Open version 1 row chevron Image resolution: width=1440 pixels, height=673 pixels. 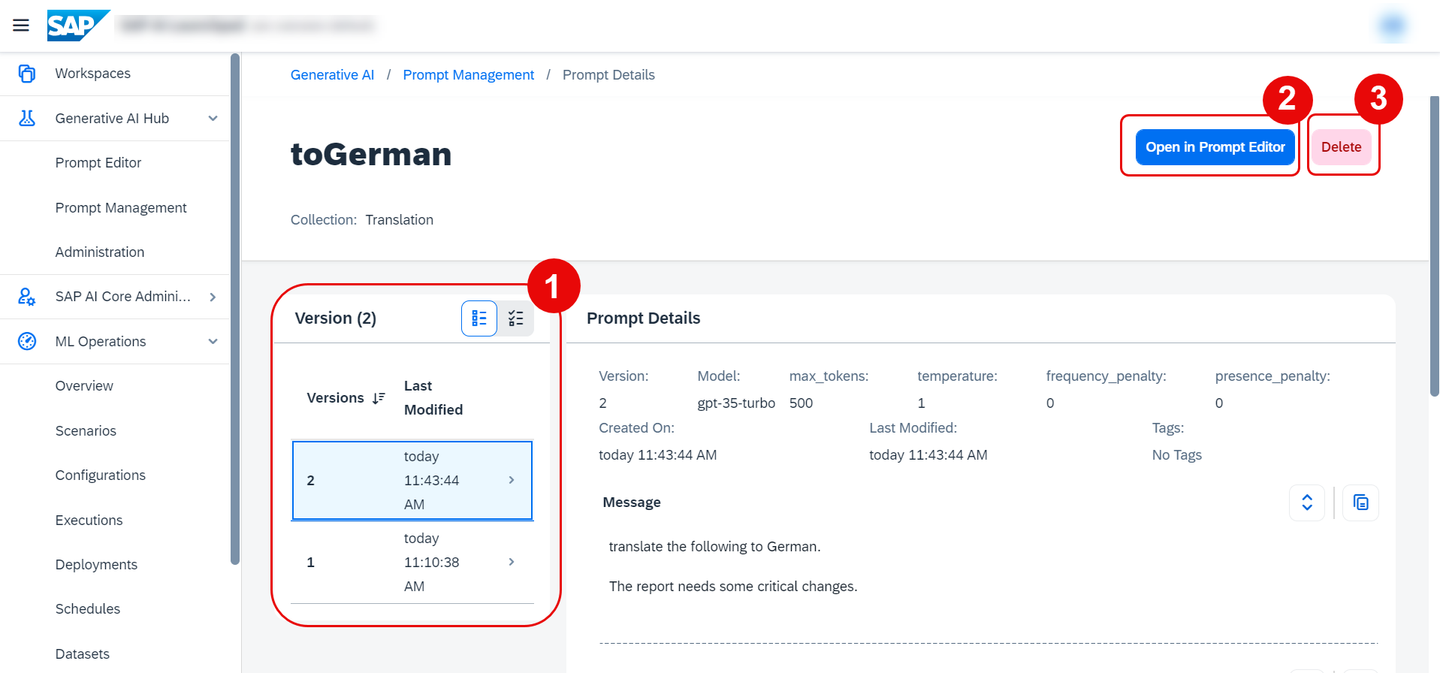click(x=512, y=562)
